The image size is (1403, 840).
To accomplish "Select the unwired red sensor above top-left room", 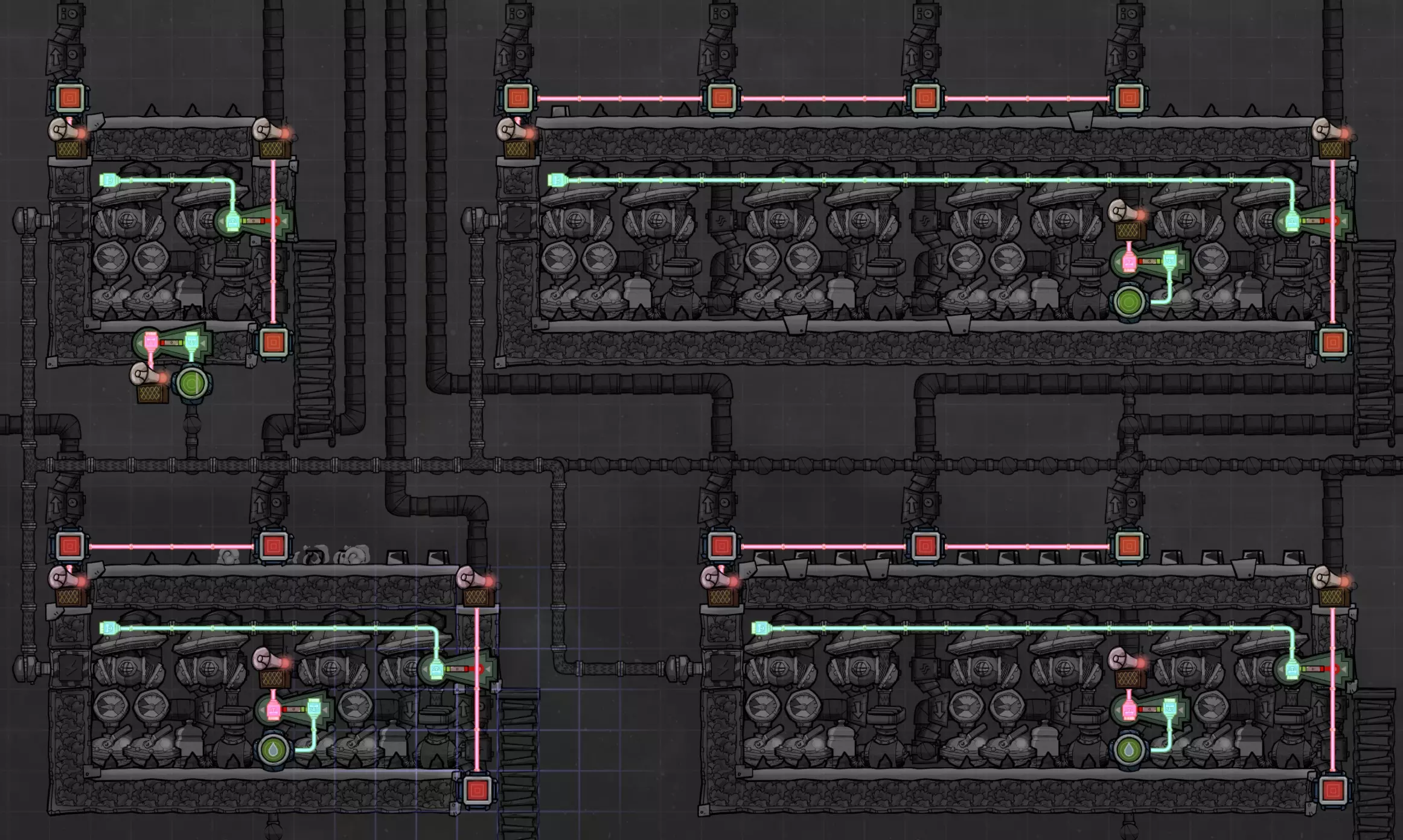I will click(70, 98).
